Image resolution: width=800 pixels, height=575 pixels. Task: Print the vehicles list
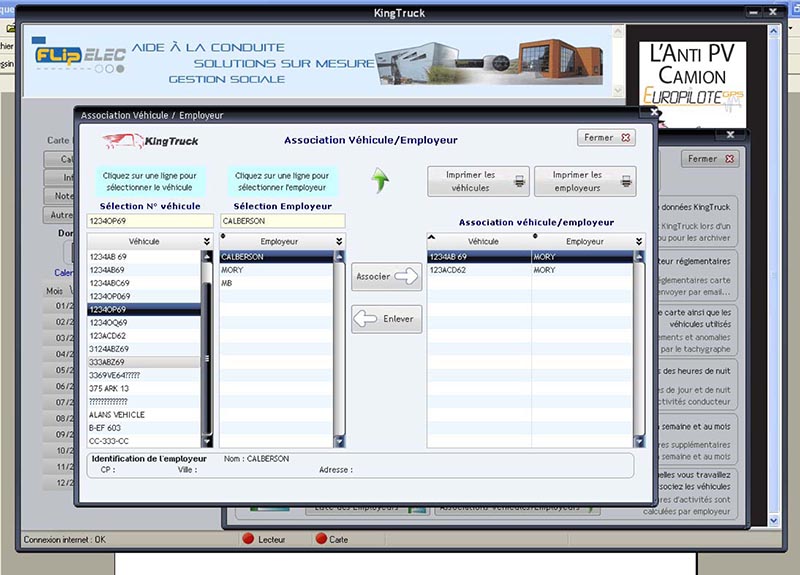click(478, 181)
